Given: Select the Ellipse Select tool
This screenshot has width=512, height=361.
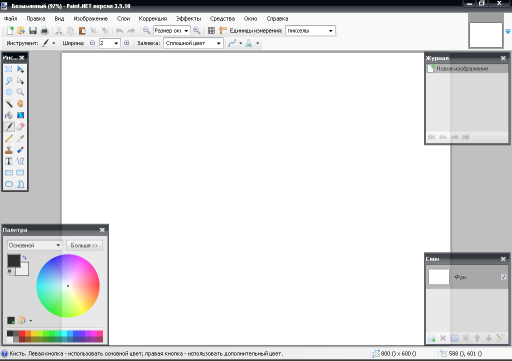Looking at the screenshot, I should pyautogui.click(x=9, y=92).
